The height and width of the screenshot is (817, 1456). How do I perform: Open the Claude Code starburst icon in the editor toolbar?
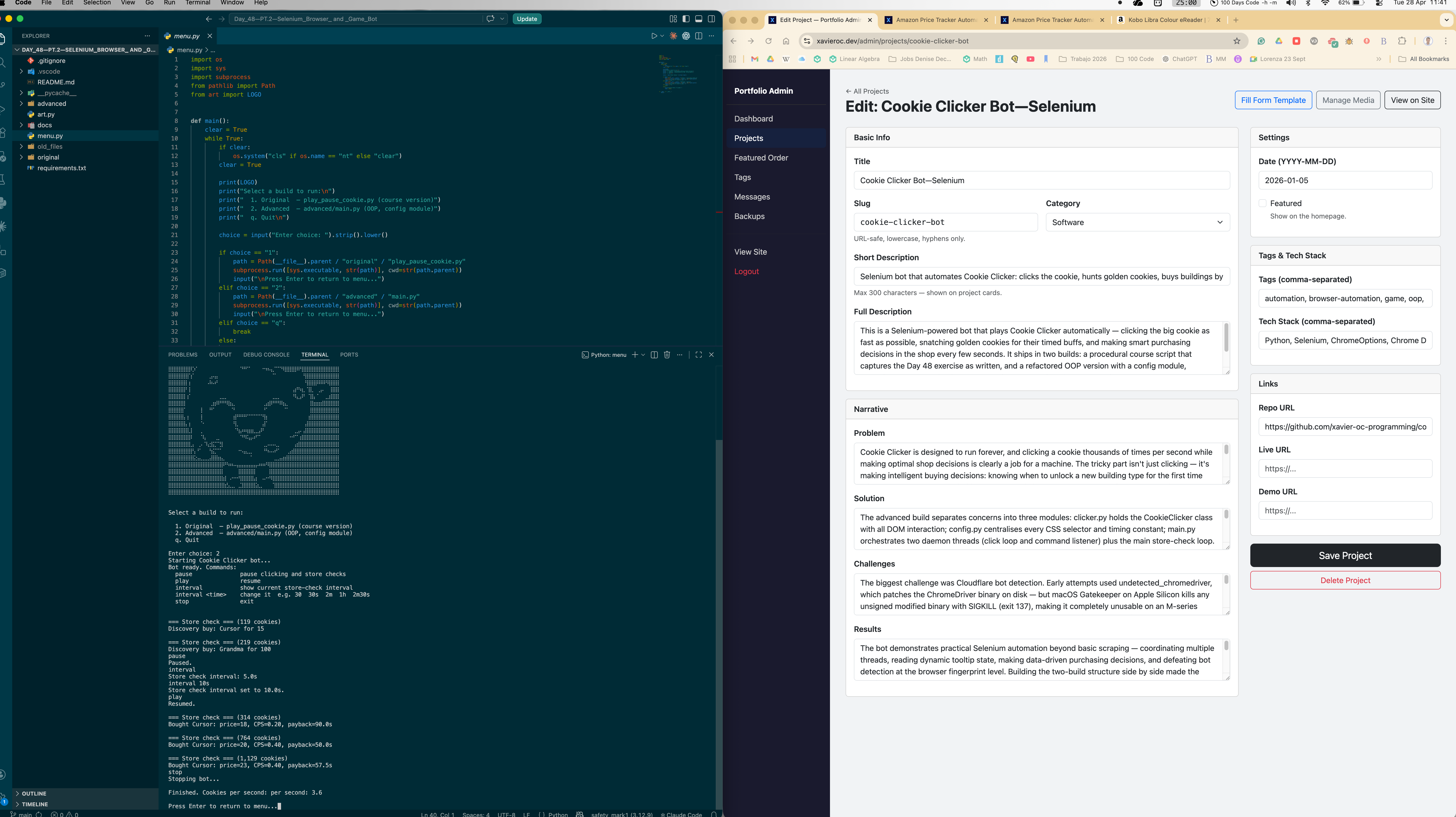pyautogui.click(x=673, y=36)
